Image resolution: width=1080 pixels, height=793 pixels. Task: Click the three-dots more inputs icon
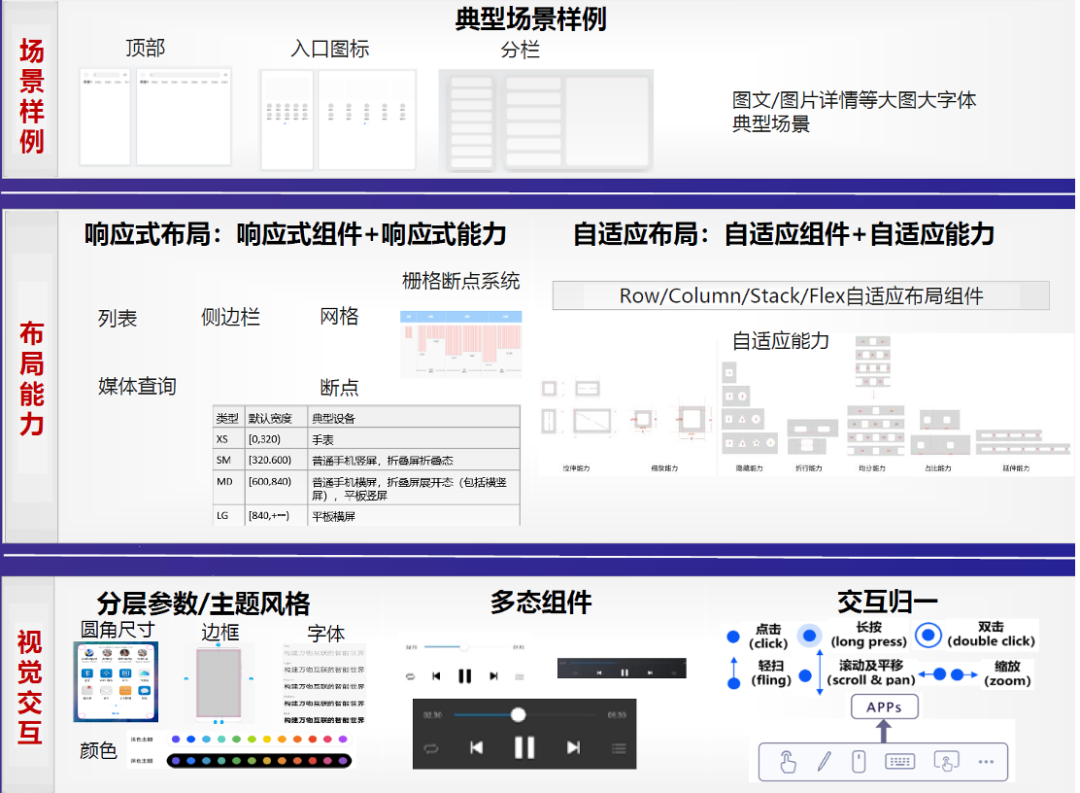(x=986, y=761)
